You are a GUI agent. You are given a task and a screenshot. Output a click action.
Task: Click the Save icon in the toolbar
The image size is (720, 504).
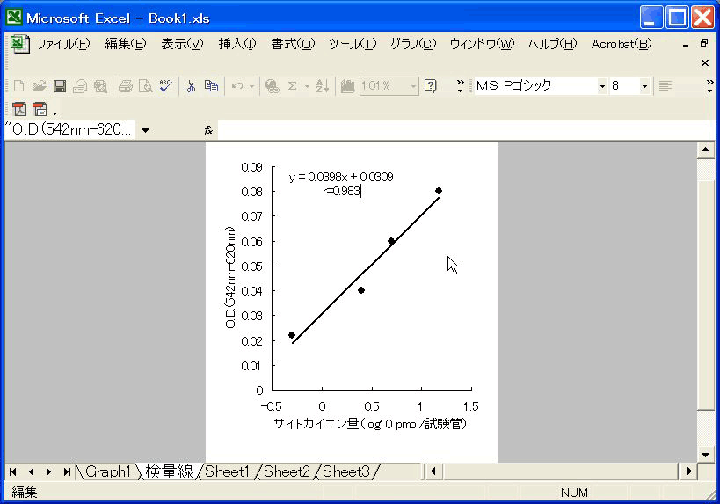click(59, 87)
